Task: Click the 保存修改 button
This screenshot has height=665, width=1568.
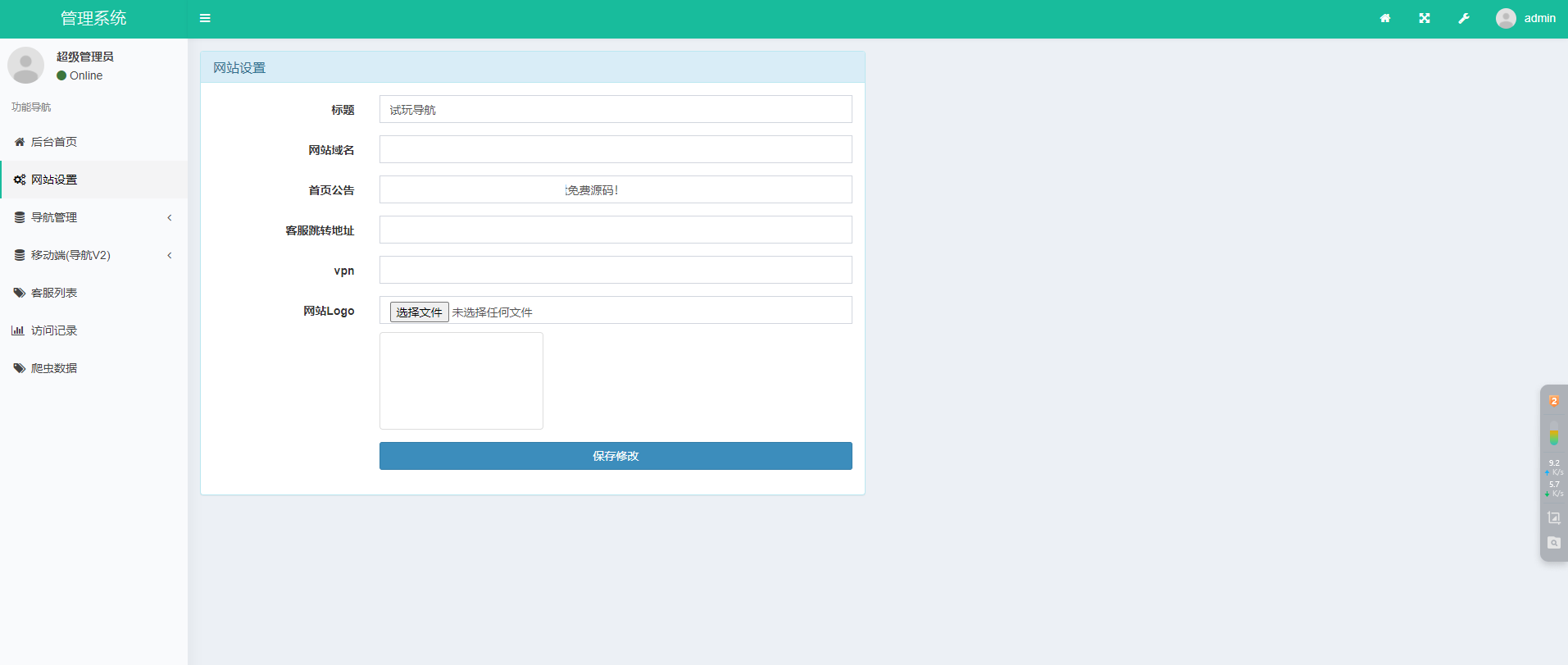Action: pyautogui.click(x=615, y=456)
